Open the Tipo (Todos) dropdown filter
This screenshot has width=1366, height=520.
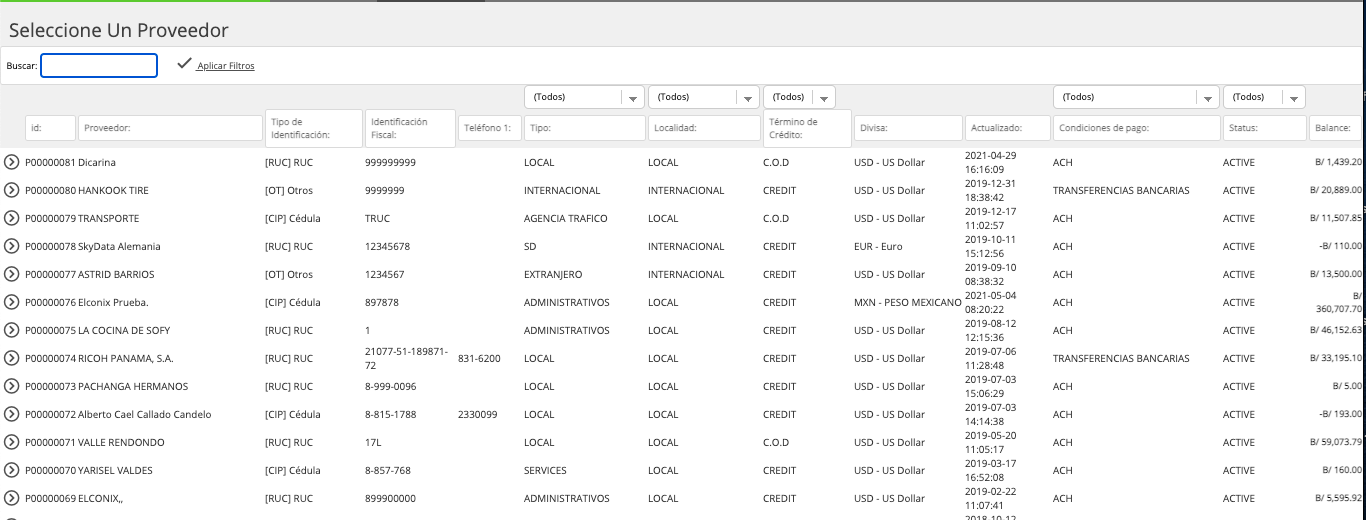[x=584, y=97]
